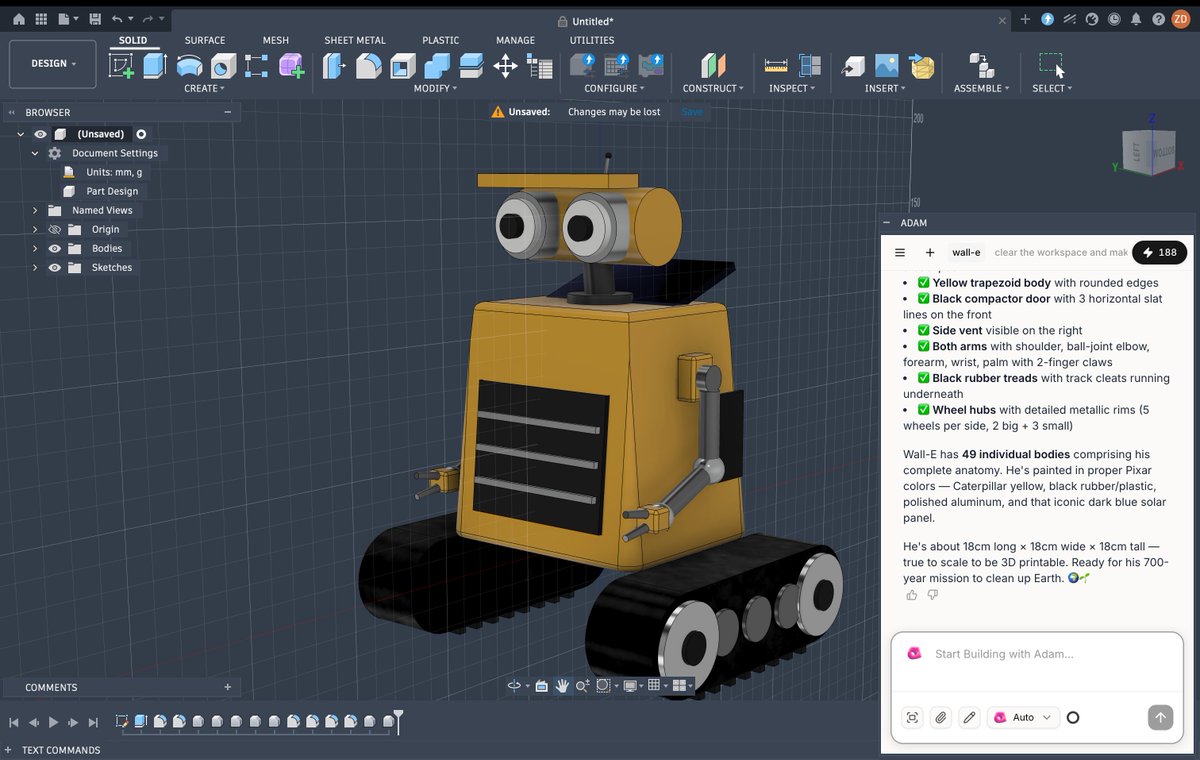Add a new comment with plus
This screenshot has width=1200, height=760.
point(228,687)
